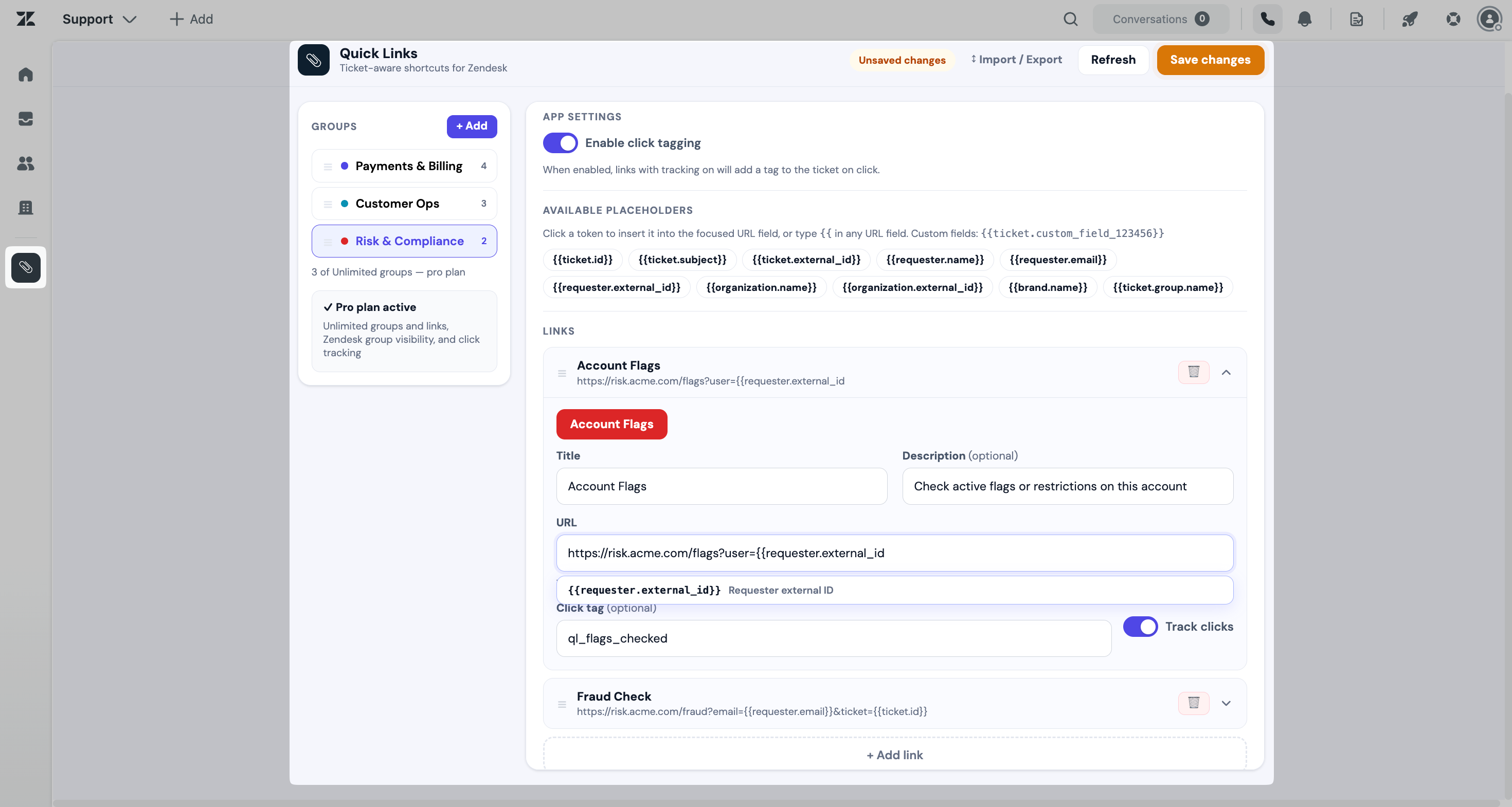
Task: Click the Click tag input field
Action: [x=834, y=638]
